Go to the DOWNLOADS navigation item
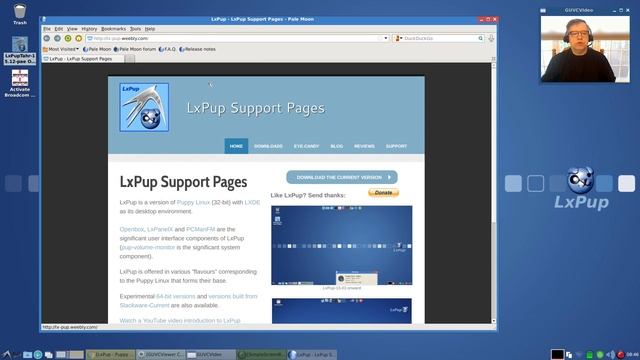This screenshot has height=360, width=640. 268,146
